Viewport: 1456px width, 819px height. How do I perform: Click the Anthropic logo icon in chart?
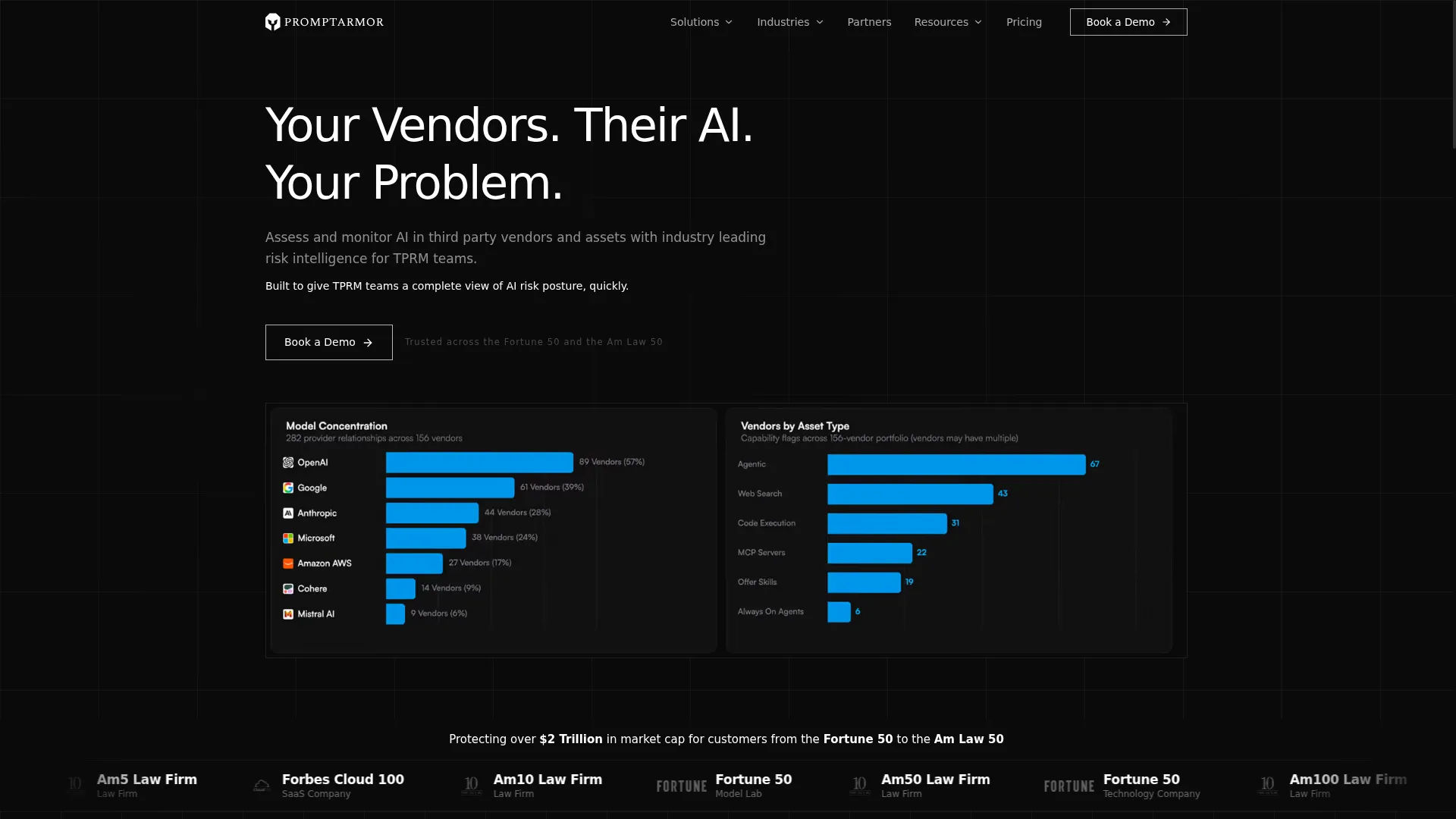pos(288,513)
